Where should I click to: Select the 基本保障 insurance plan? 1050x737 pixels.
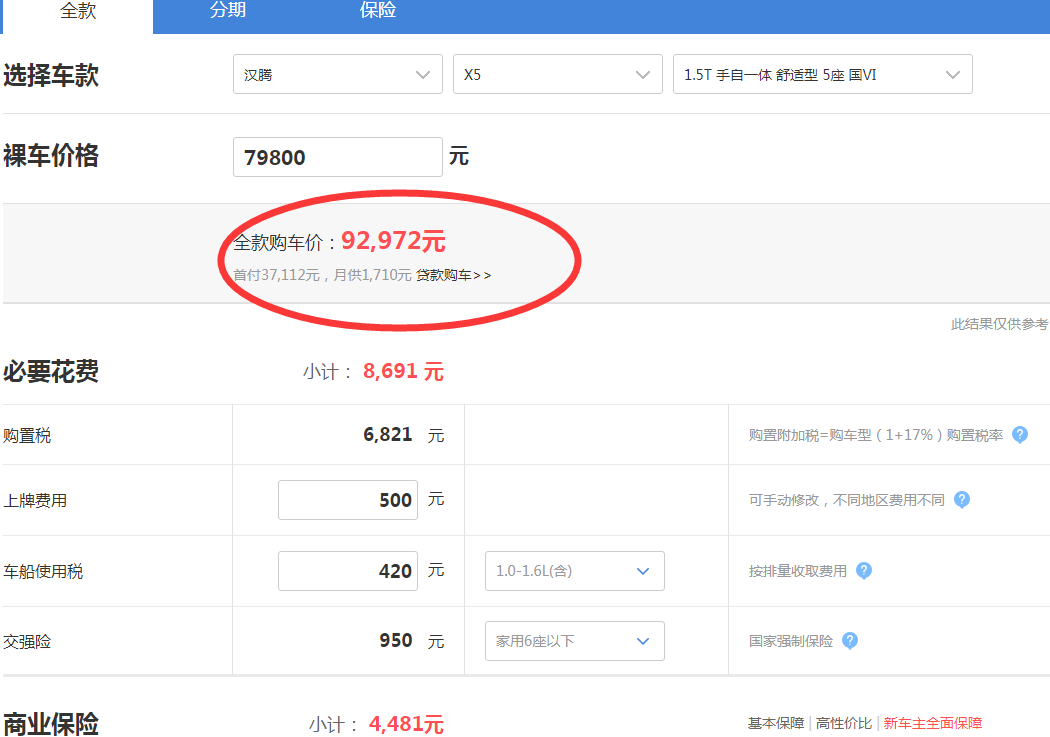point(776,723)
